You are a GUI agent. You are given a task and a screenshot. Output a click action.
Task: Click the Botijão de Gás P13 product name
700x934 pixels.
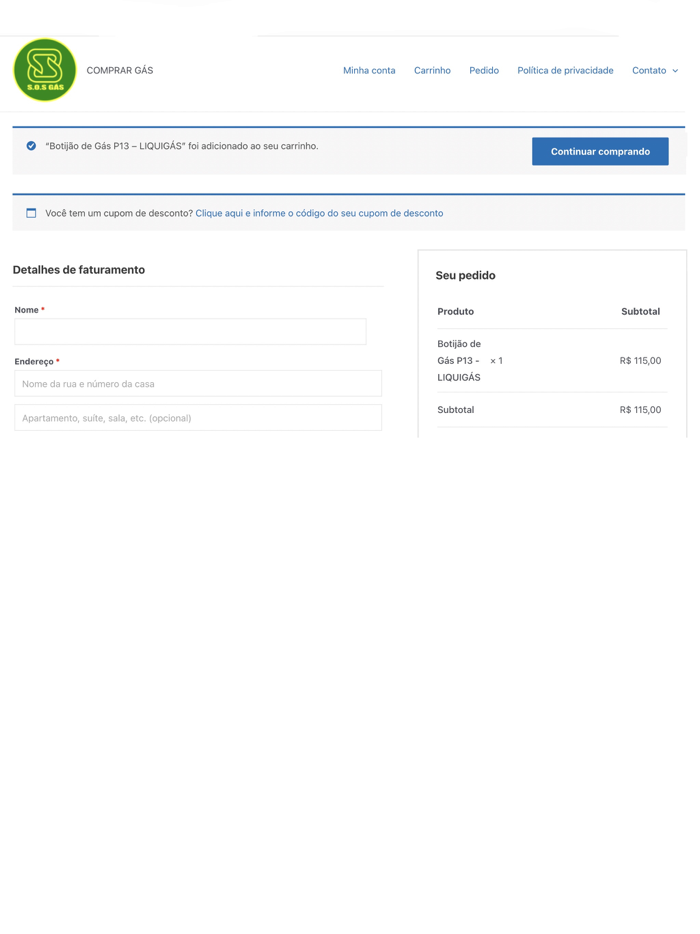tap(459, 360)
